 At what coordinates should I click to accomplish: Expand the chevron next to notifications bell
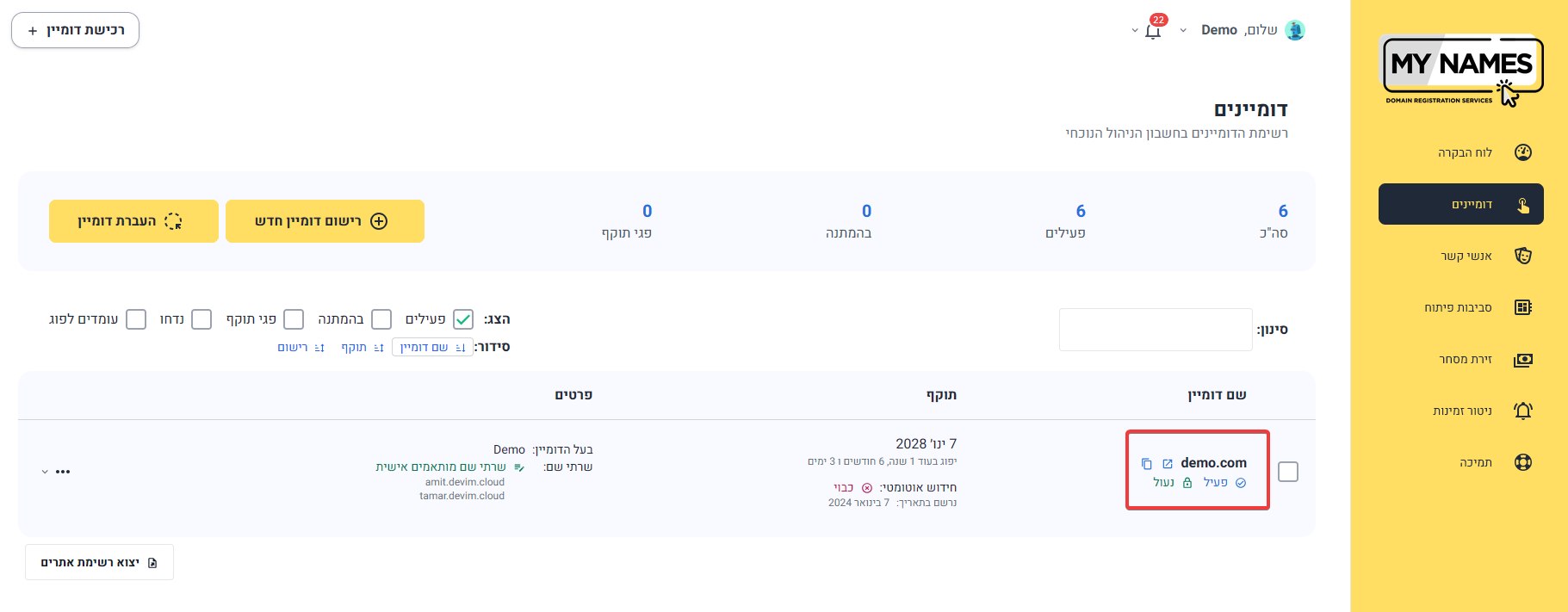(1135, 31)
